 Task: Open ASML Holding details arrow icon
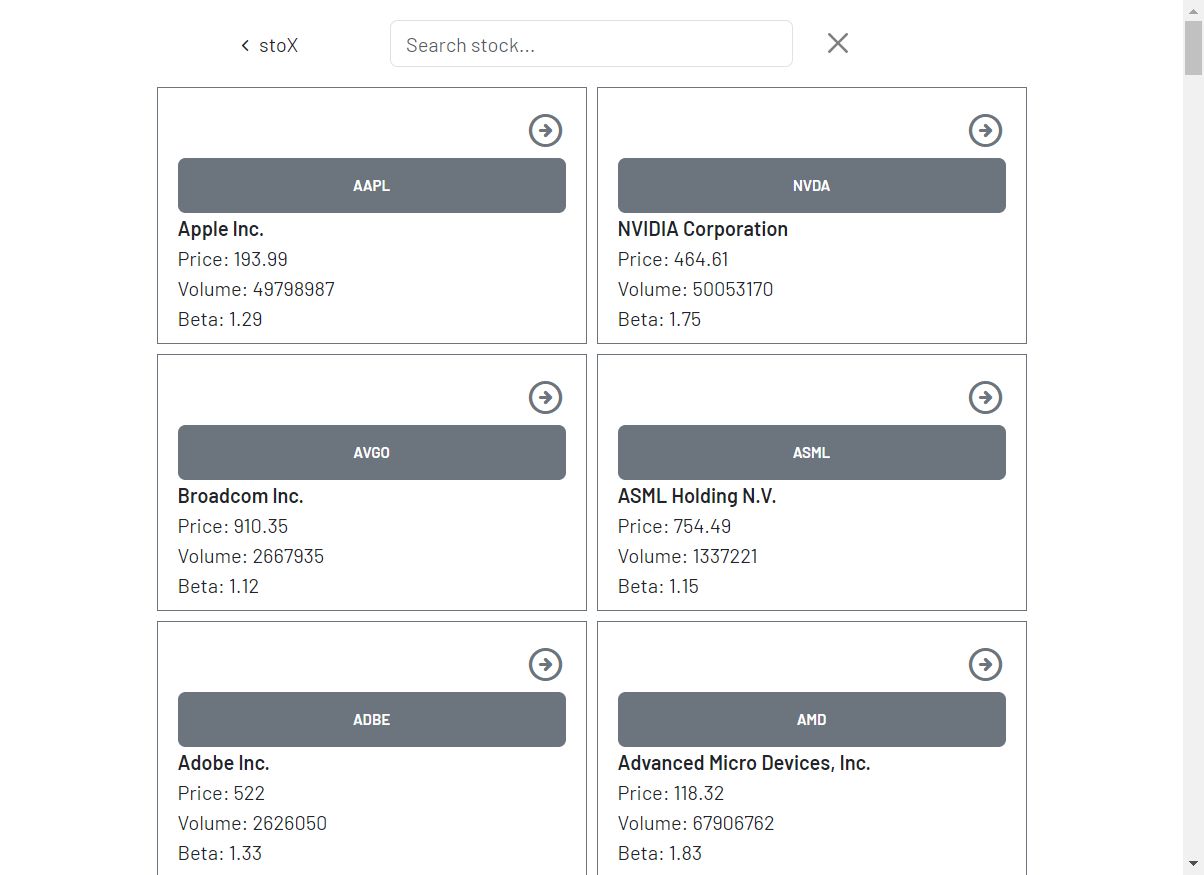coord(986,397)
